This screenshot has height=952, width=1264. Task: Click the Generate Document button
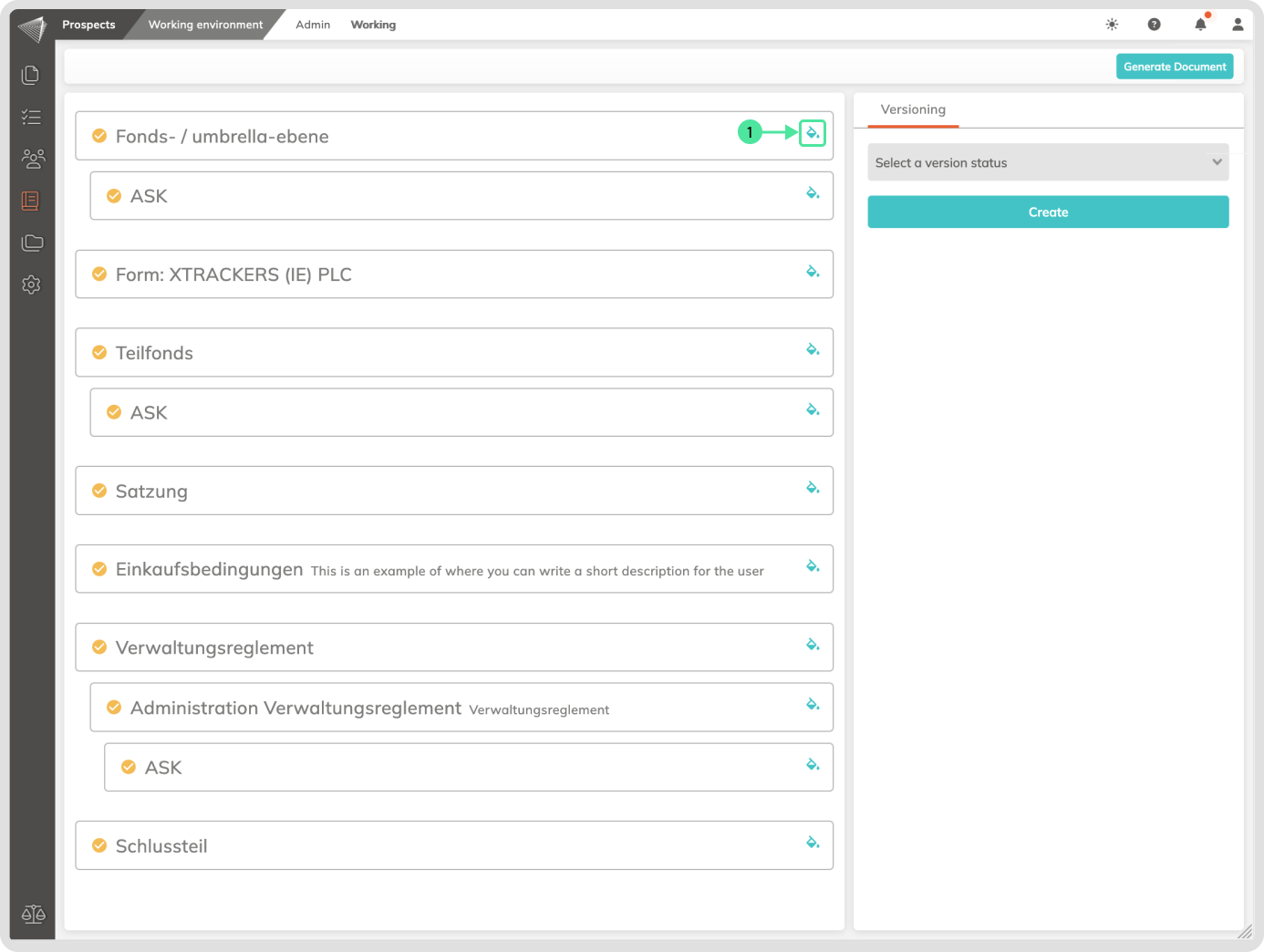pyautogui.click(x=1175, y=67)
